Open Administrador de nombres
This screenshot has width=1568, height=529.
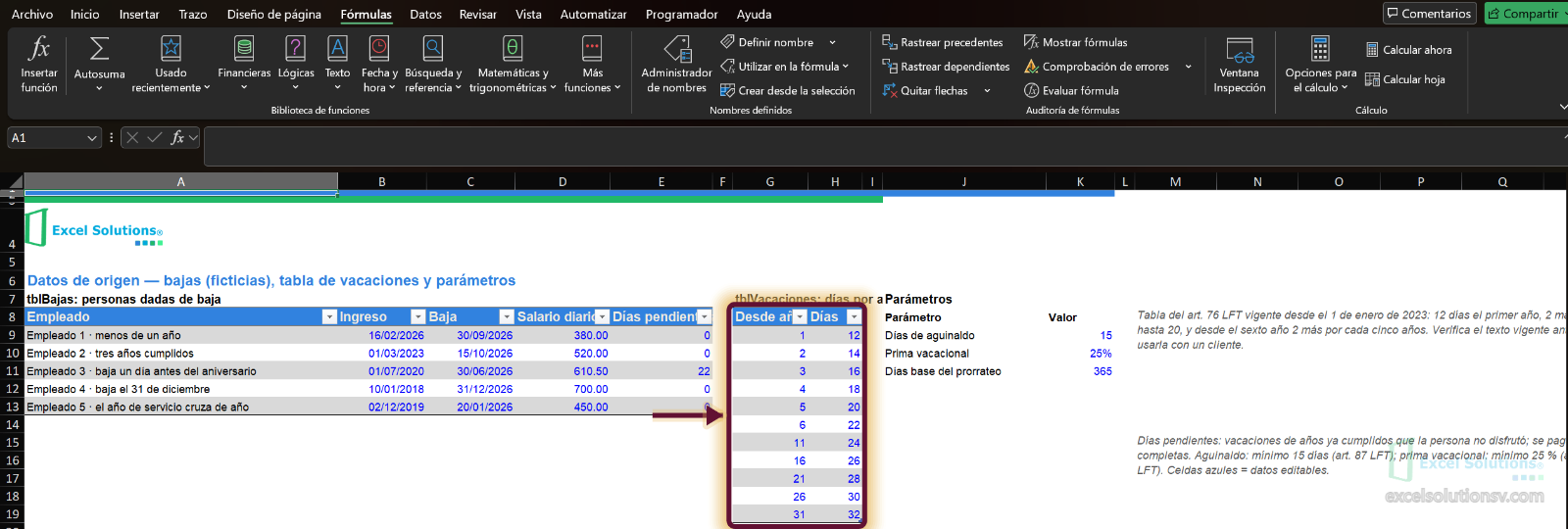[x=676, y=64]
